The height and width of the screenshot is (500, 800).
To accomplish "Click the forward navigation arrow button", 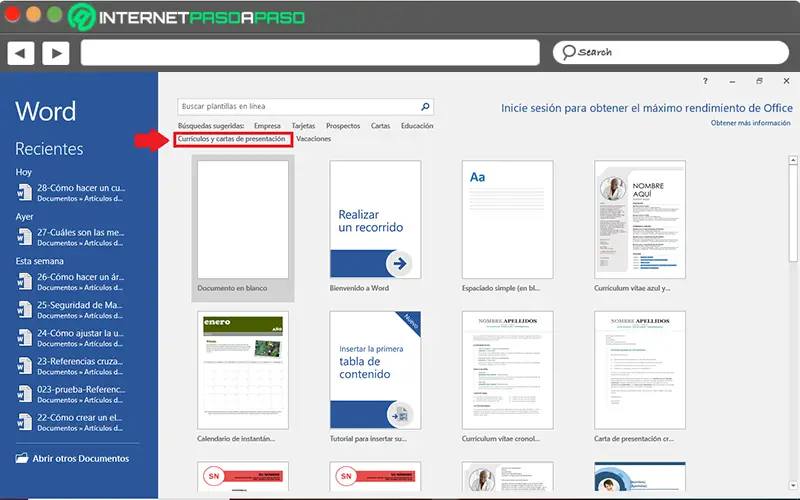I will tap(56, 53).
